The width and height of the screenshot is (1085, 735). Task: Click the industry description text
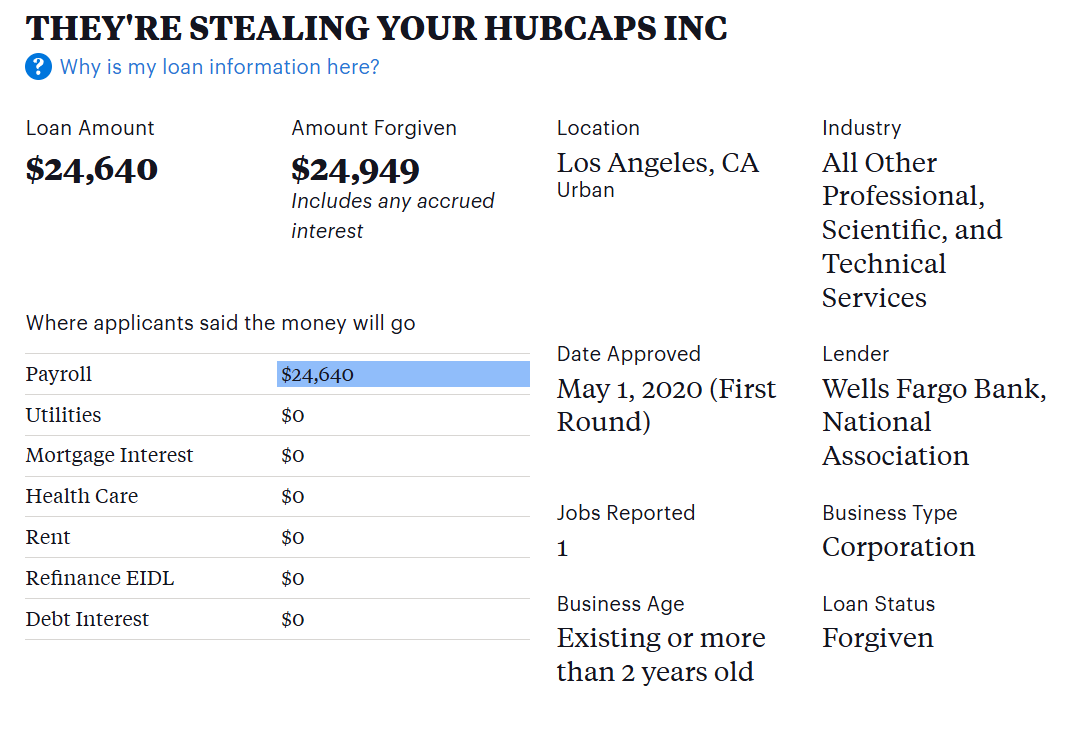coord(911,230)
